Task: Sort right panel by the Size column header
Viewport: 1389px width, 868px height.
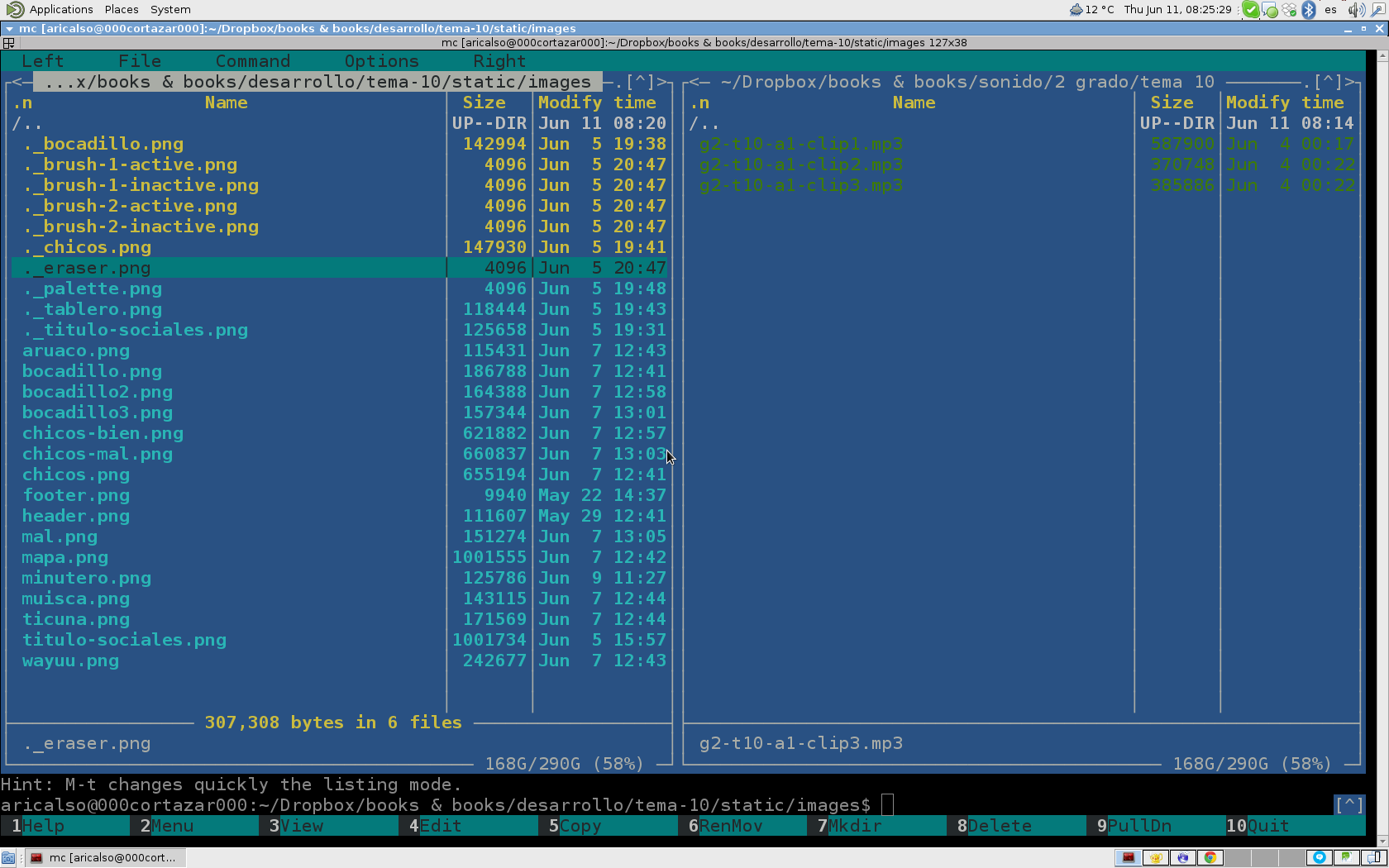Action: [x=1172, y=103]
